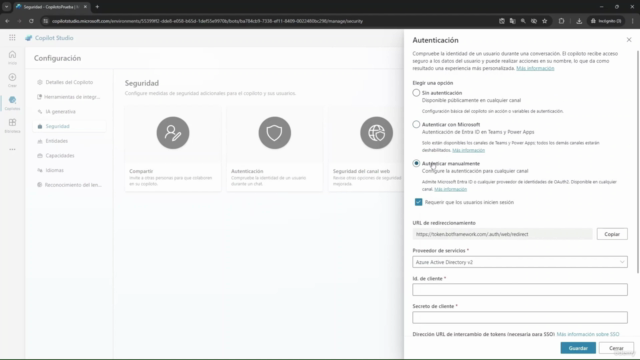The height and width of the screenshot is (360, 640).
Task: Open the more options ellipsis in sidebar
Action: (12, 149)
